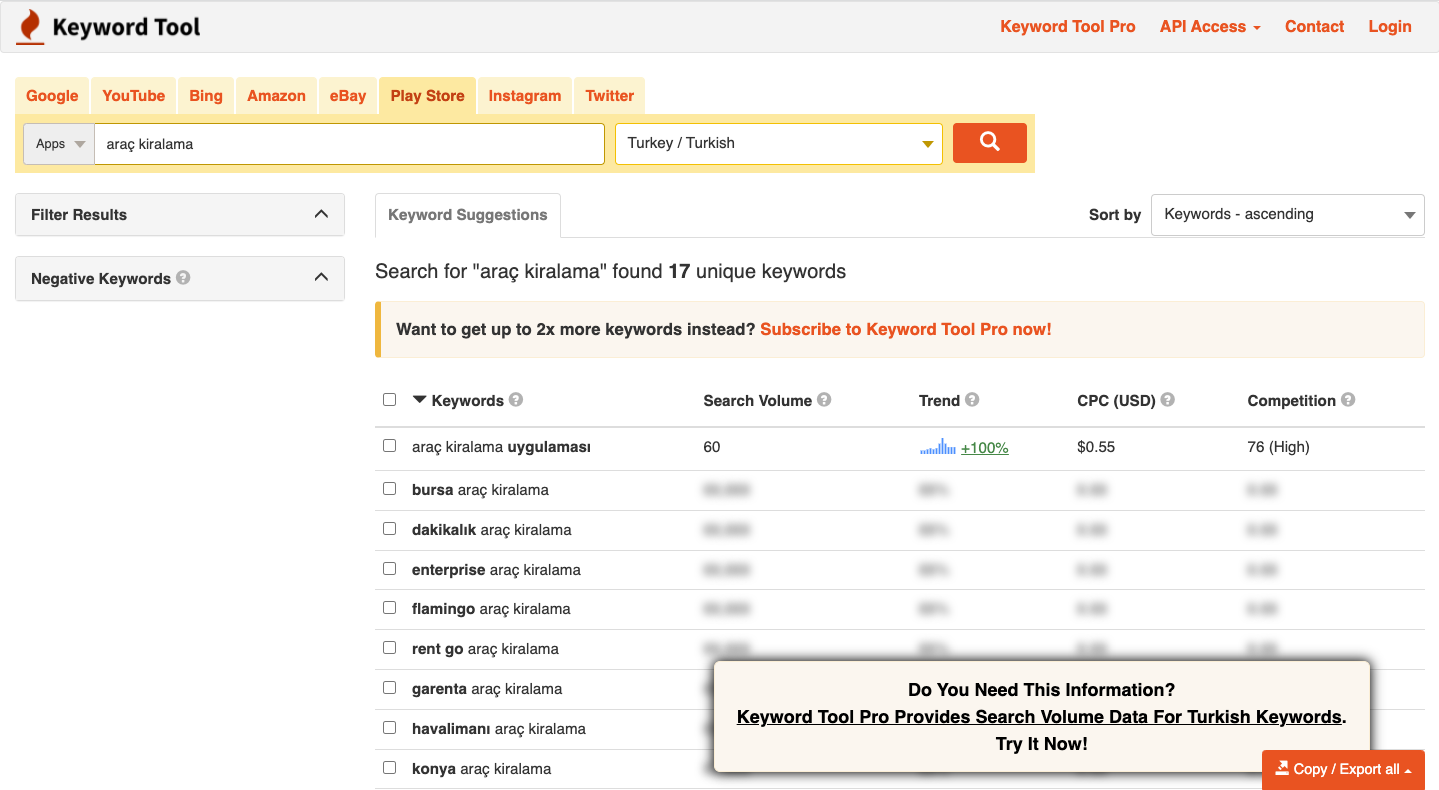Viewport: 1439px width, 790px height.
Task: Click help icon beside Keywords column header
Action: click(x=516, y=400)
